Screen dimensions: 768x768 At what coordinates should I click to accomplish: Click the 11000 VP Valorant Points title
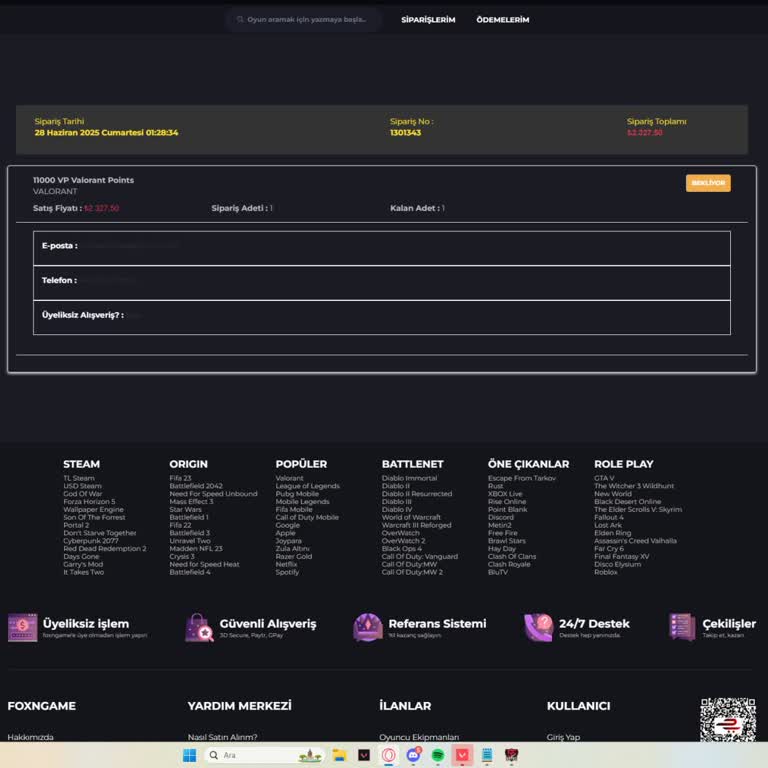pos(83,180)
